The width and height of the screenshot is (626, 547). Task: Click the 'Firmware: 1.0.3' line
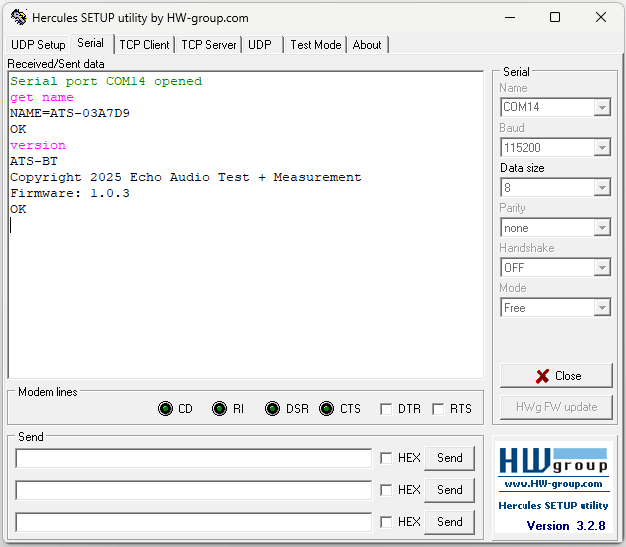pyautogui.click(x=70, y=193)
